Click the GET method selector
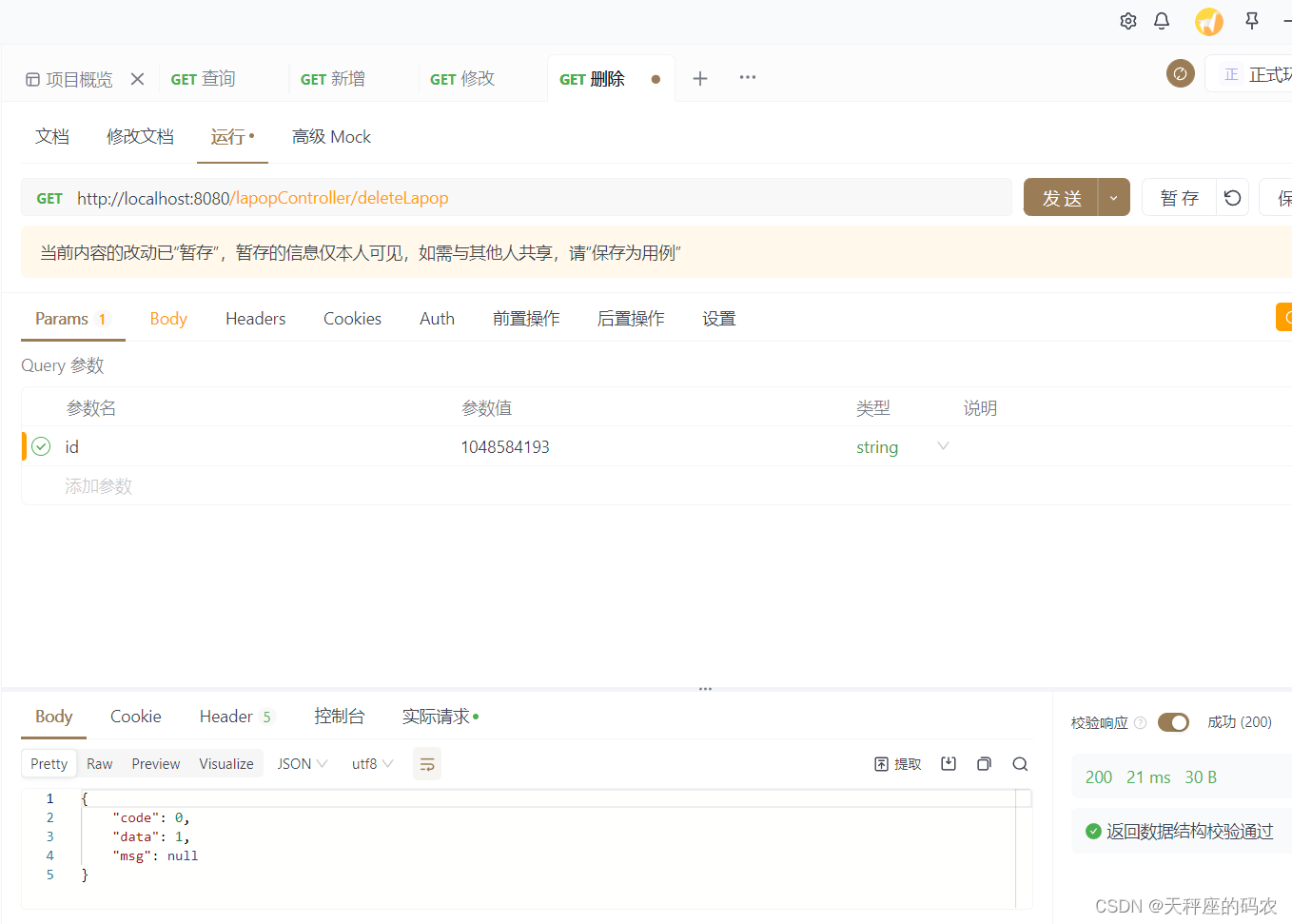1292x924 pixels. click(x=49, y=199)
